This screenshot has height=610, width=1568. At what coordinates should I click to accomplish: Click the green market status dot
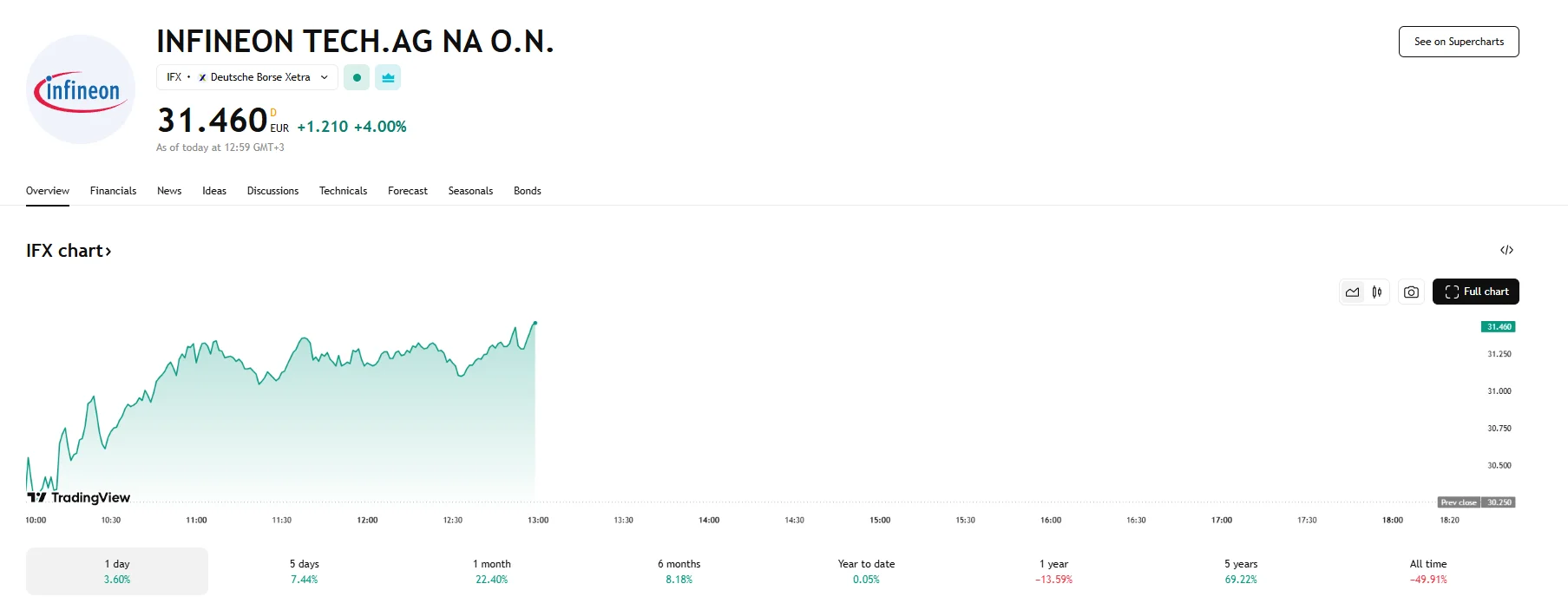coord(356,77)
